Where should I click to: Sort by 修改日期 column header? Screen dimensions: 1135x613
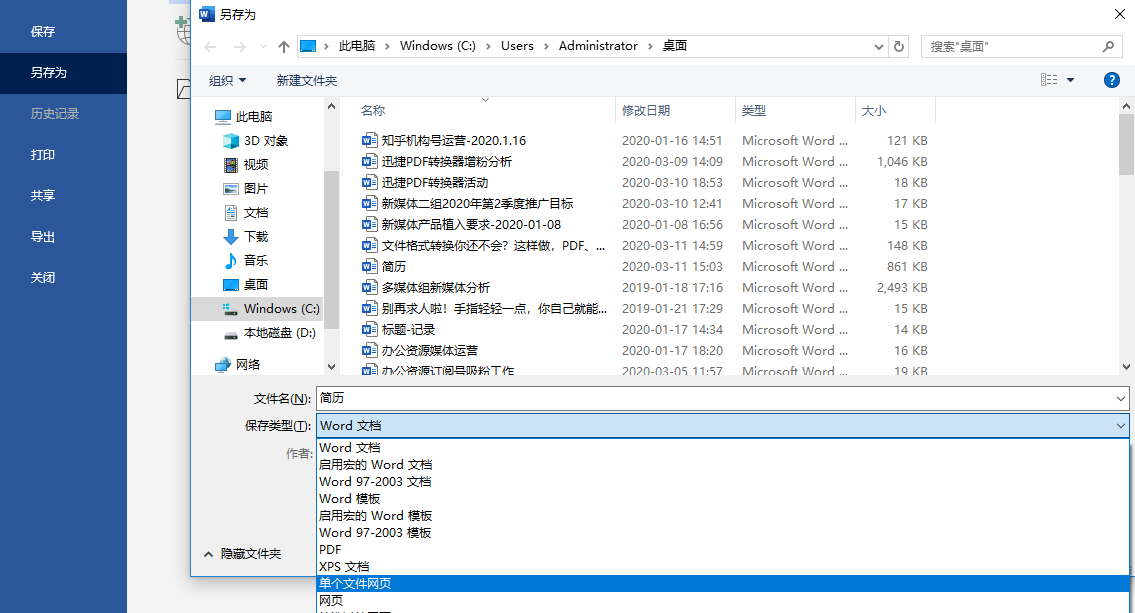[646, 111]
